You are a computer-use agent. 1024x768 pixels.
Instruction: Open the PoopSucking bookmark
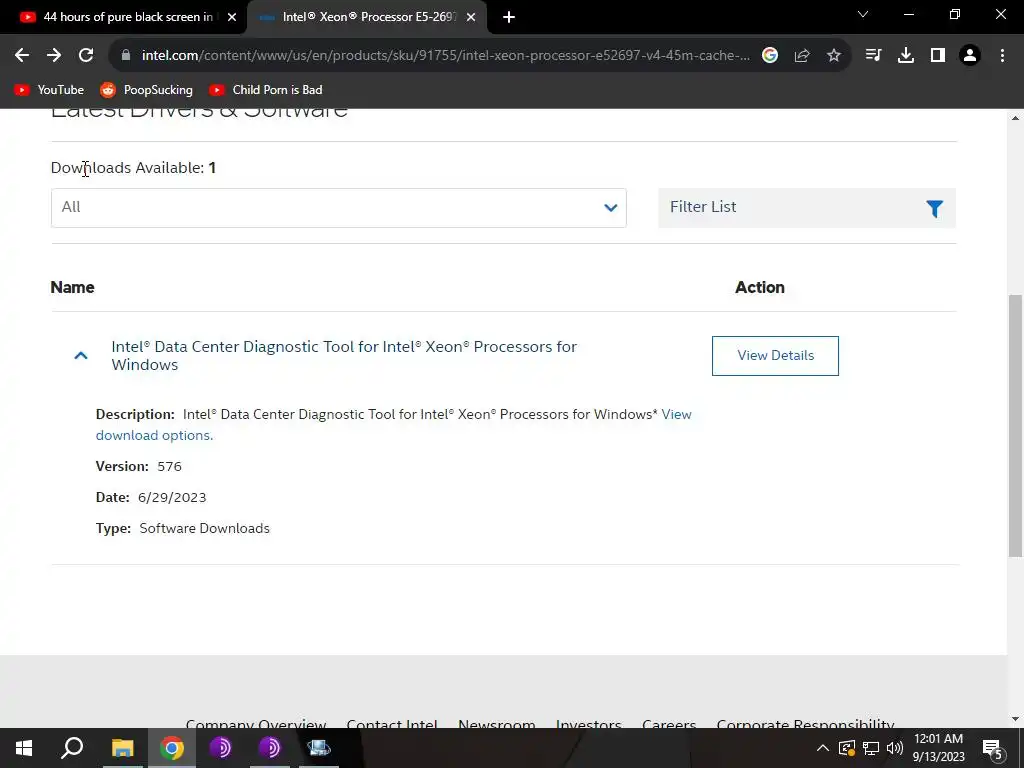click(146, 90)
